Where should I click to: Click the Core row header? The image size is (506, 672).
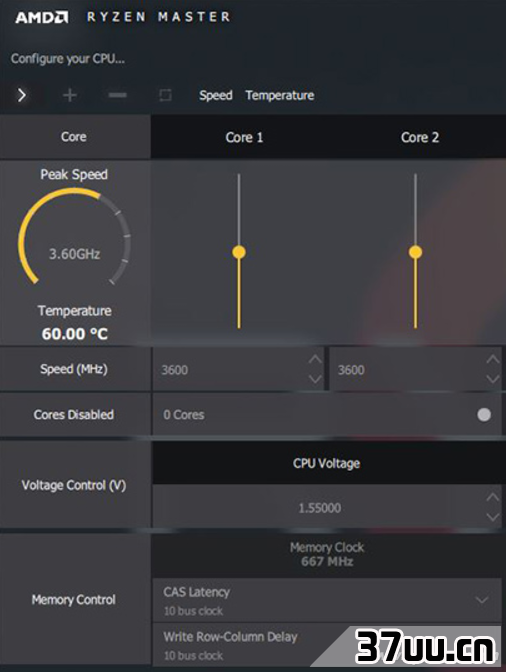pos(74,137)
